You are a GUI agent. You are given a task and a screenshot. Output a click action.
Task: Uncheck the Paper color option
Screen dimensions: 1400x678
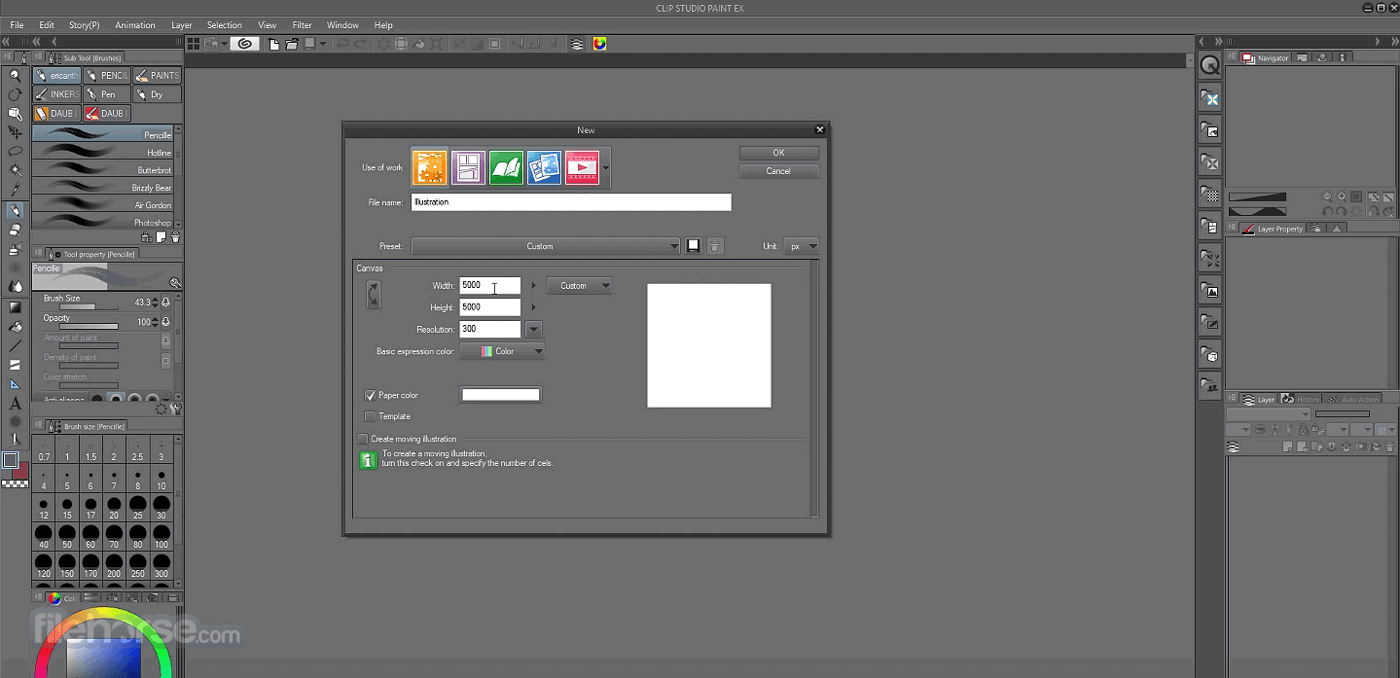pos(371,394)
